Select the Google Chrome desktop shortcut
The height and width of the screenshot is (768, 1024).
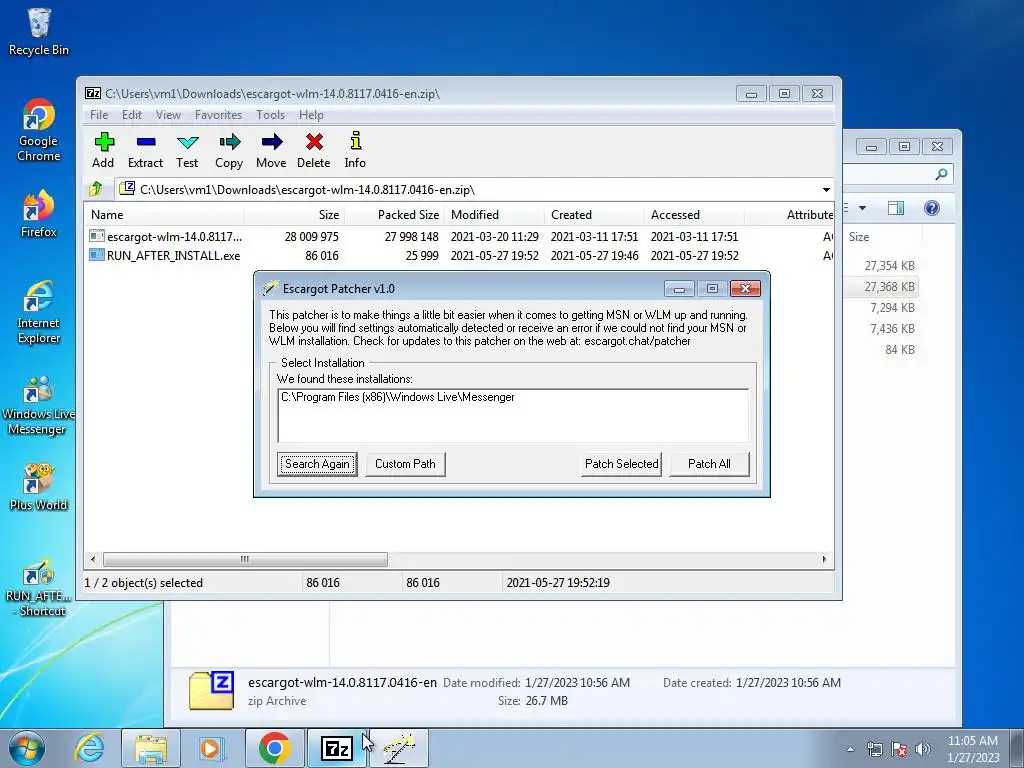click(x=39, y=130)
